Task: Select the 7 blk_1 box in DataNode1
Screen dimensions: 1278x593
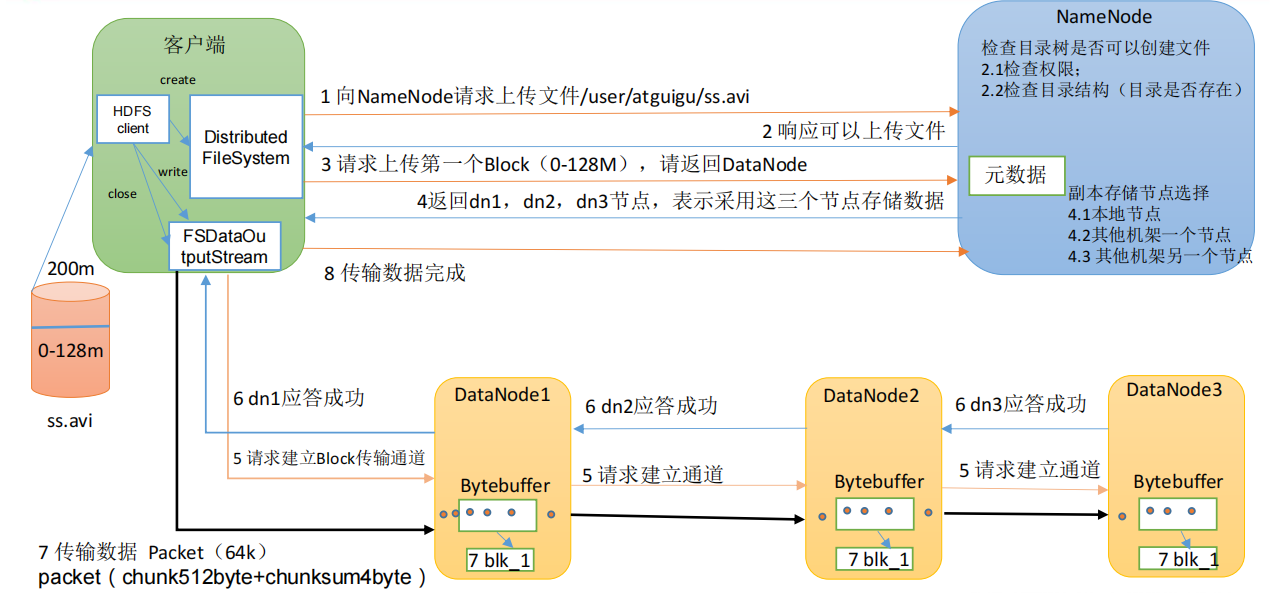Action: pyautogui.click(x=500, y=560)
